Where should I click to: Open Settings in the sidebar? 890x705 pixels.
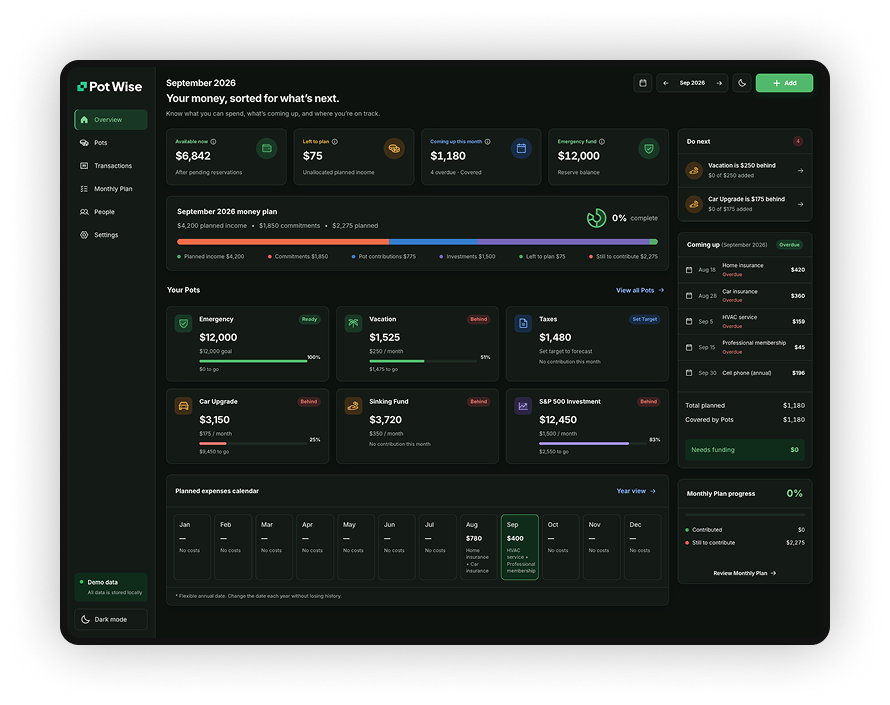111,234
